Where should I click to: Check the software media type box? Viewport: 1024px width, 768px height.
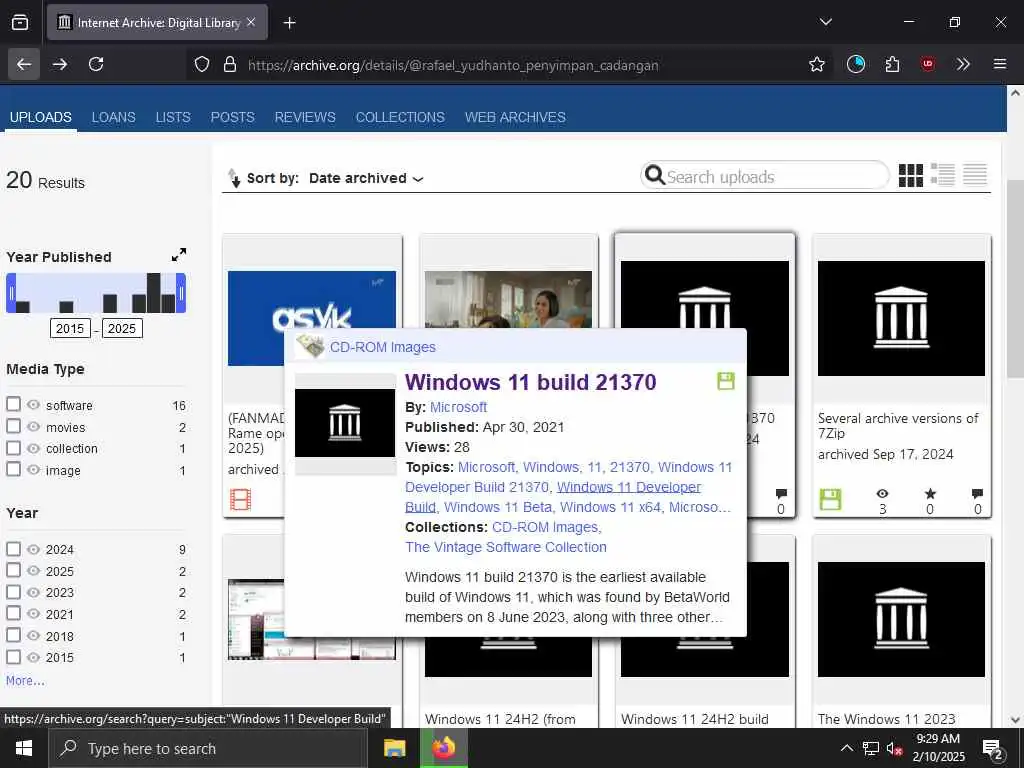tap(14, 404)
